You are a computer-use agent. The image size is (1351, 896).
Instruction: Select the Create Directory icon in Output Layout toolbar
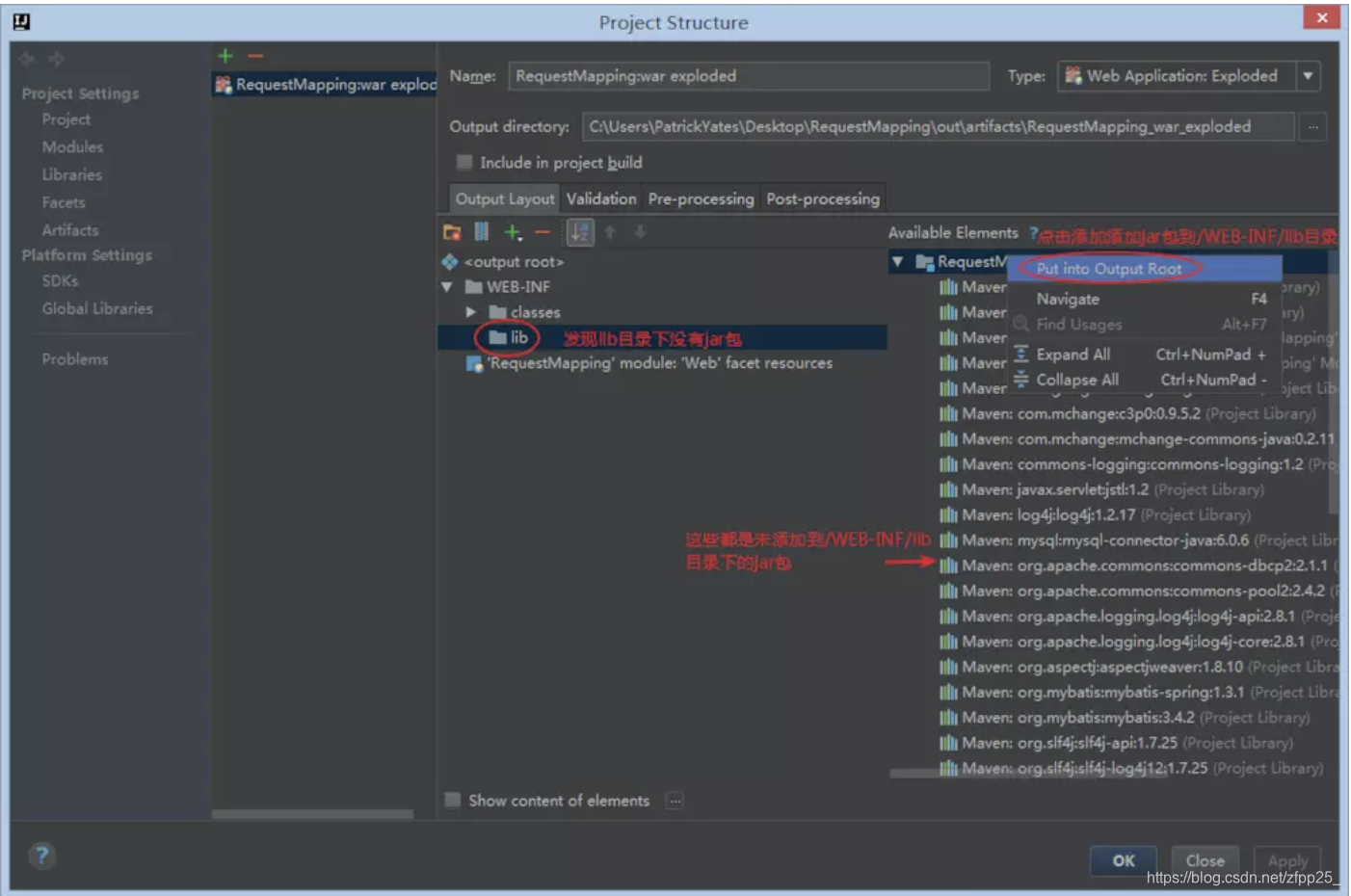tap(451, 231)
